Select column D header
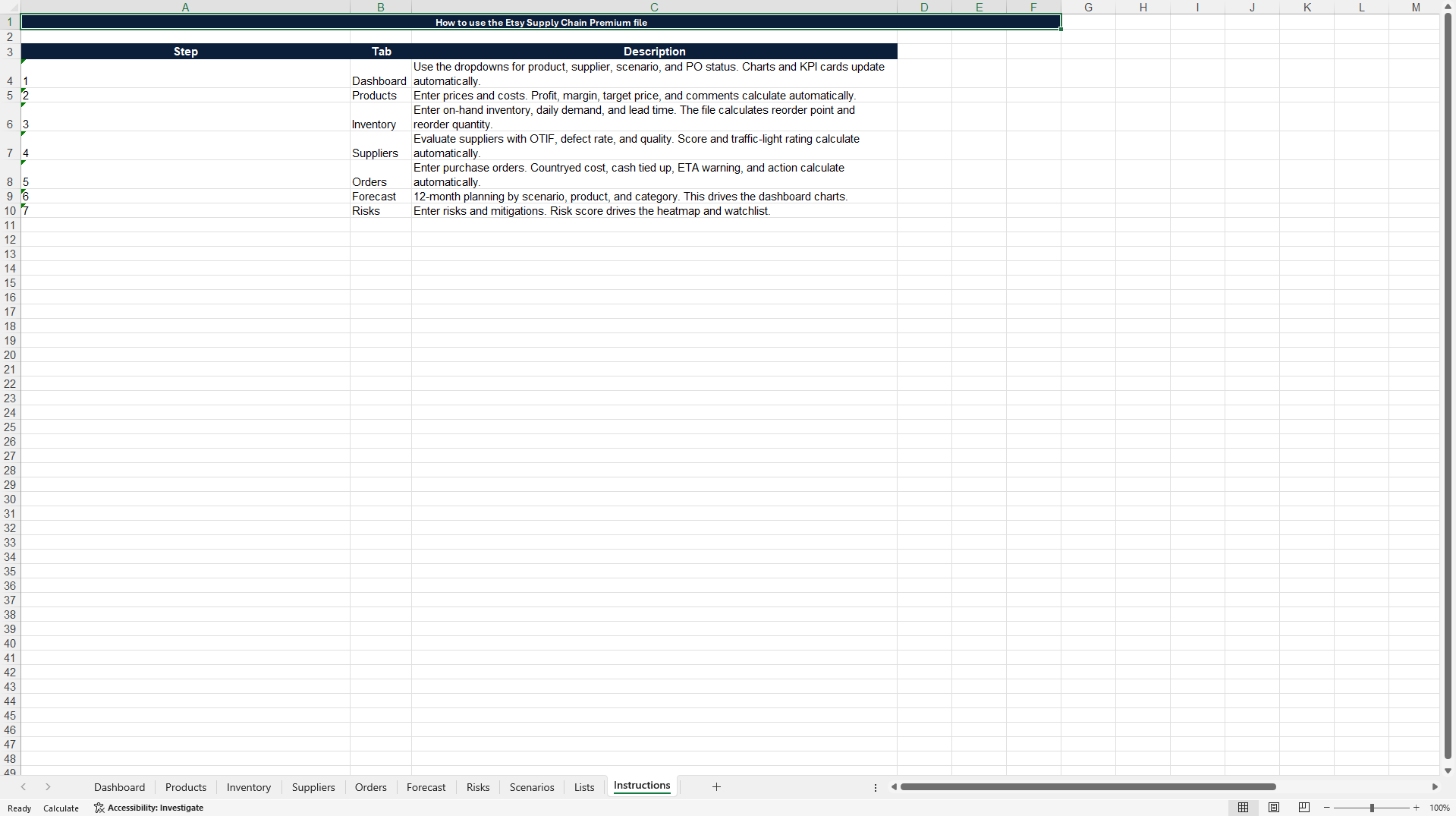The width and height of the screenshot is (1456, 816). (924, 7)
